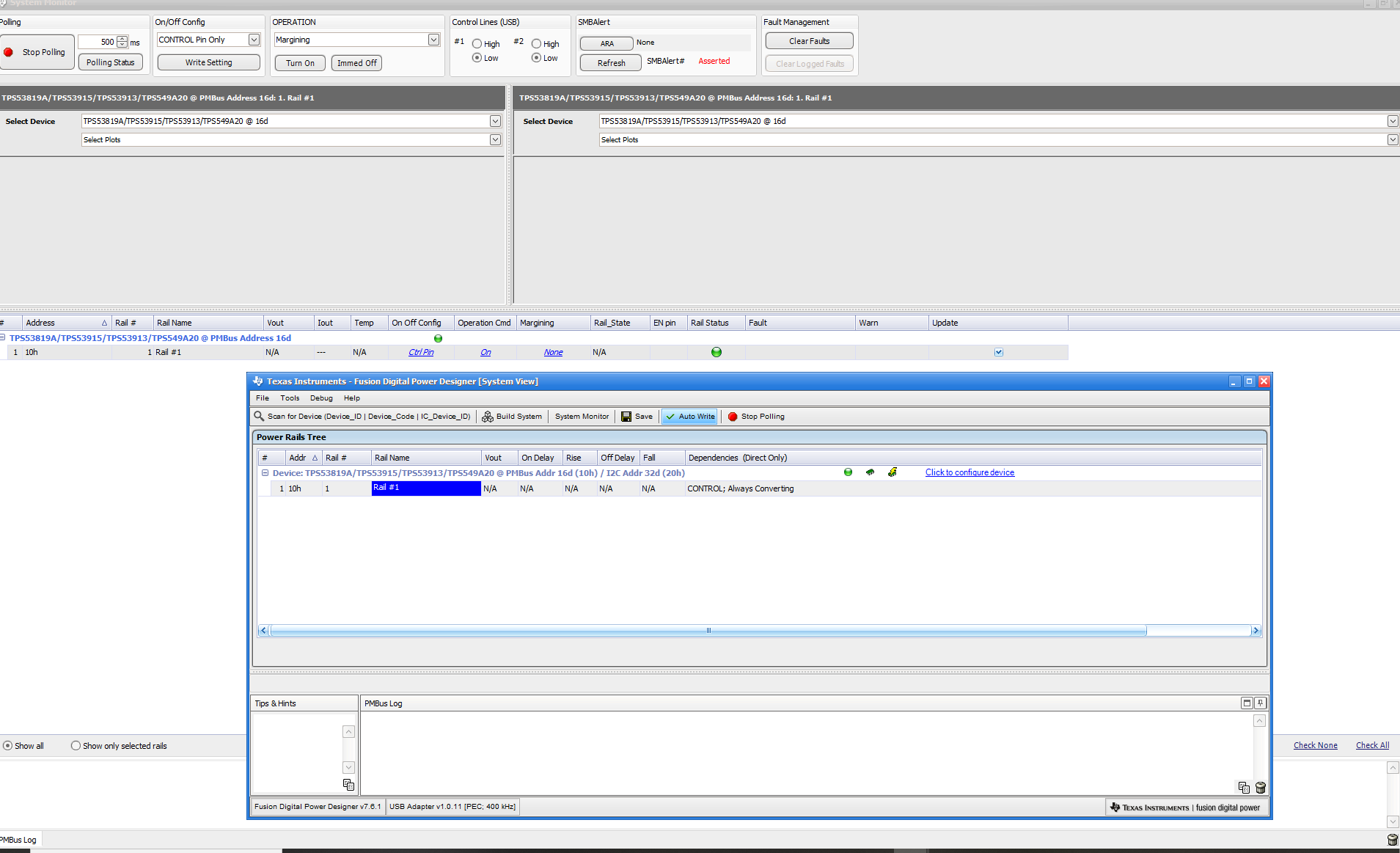Viewport: 1400px width, 853px height.
Task: Click the Texas Instruments fusion digital power badge
Action: tap(1186, 808)
